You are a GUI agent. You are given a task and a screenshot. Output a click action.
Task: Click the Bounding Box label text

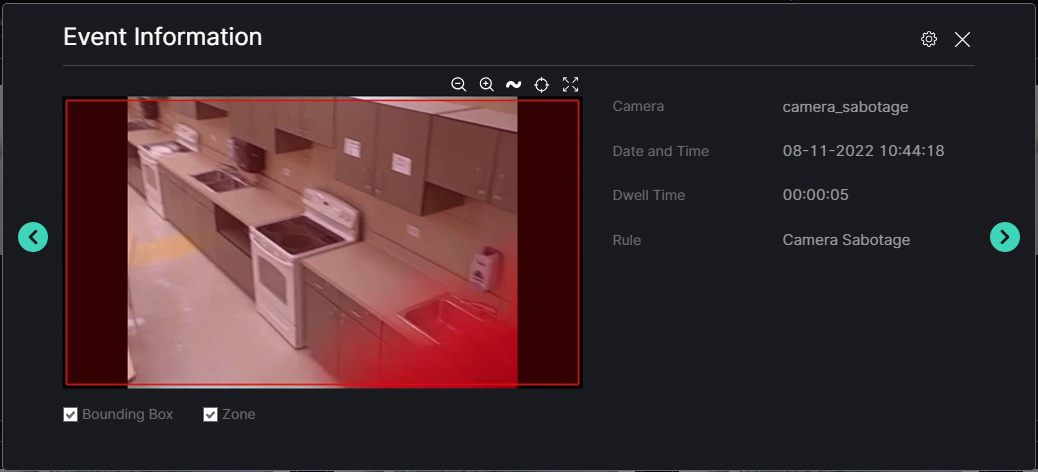tap(128, 414)
